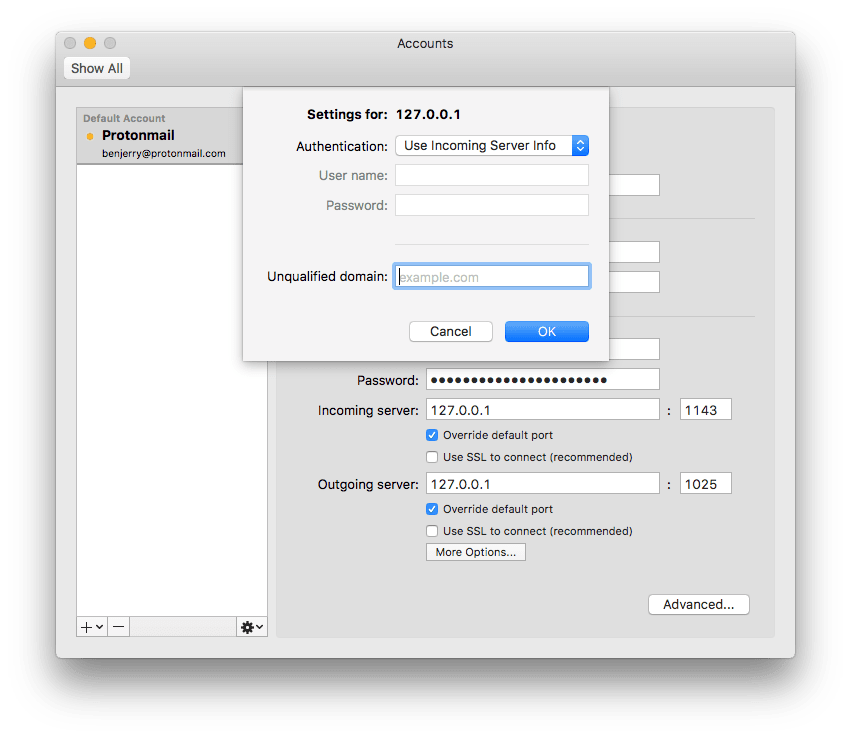Focus the User name field

point(491,174)
